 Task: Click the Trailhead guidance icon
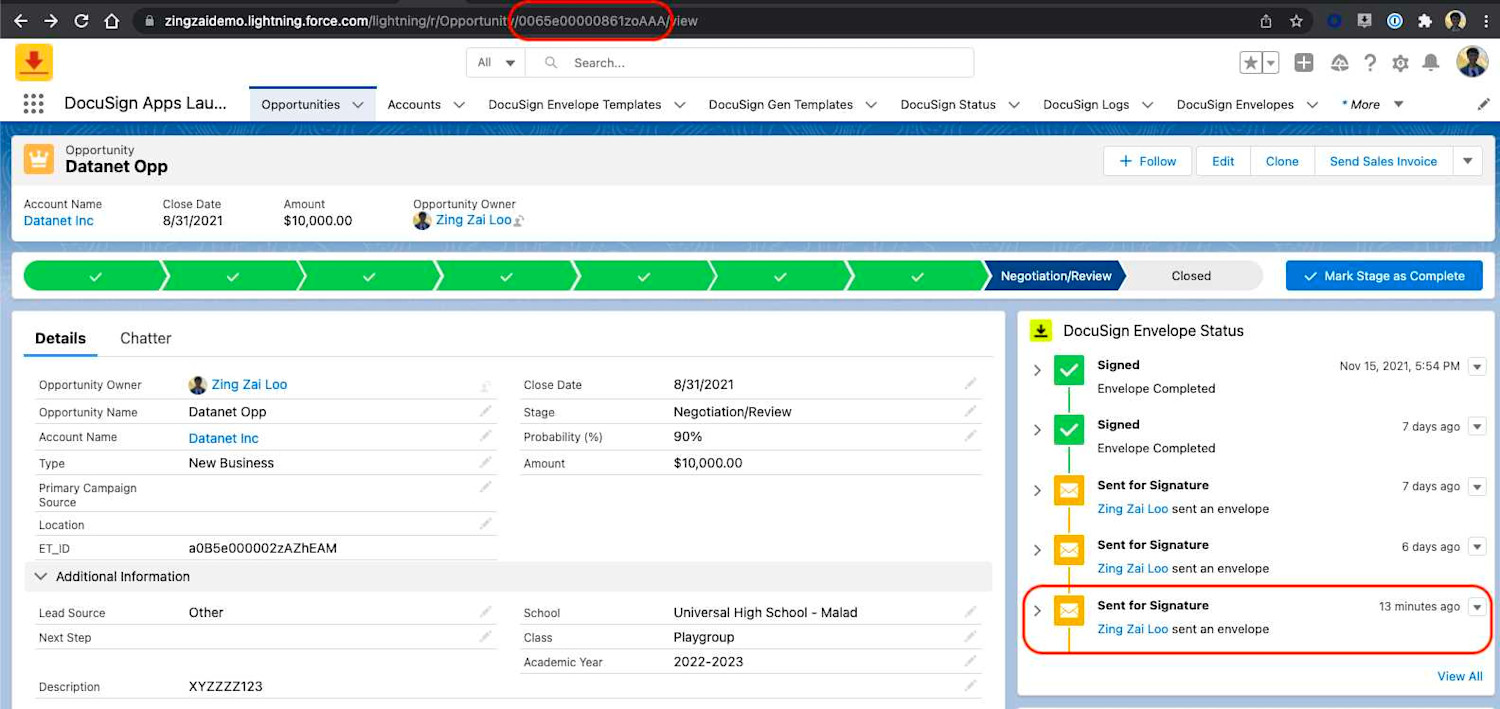pyautogui.click(x=1340, y=62)
